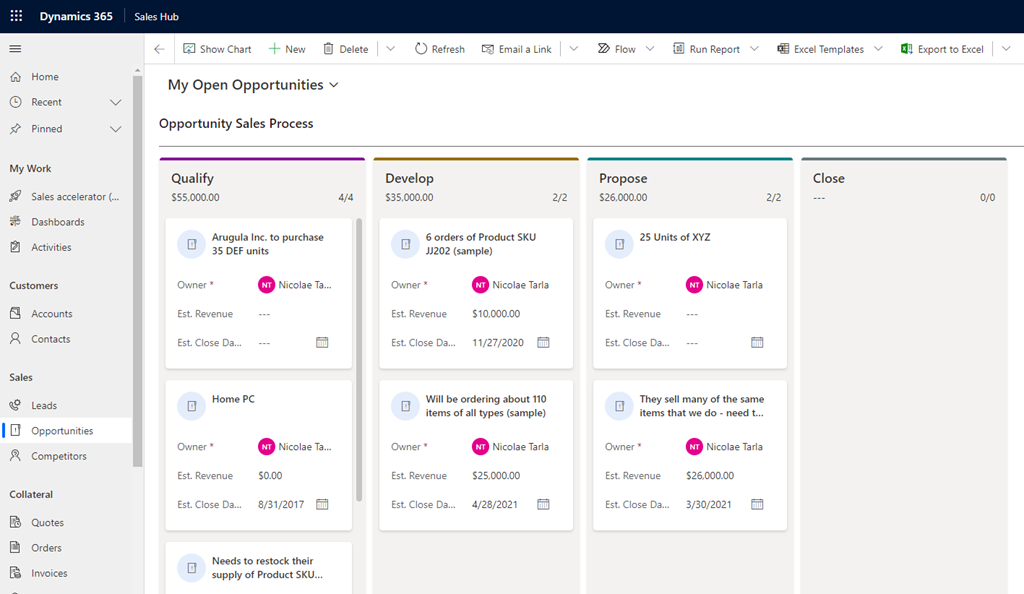Expand the Recent section chevron
The width and height of the screenshot is (1024, 594).
pos(115,102)
